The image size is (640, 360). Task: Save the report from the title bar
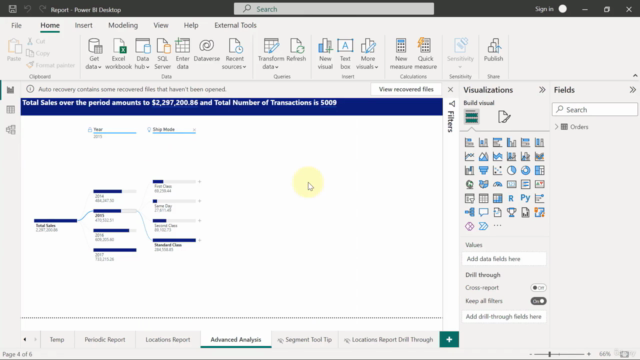[x=13, y=9]
